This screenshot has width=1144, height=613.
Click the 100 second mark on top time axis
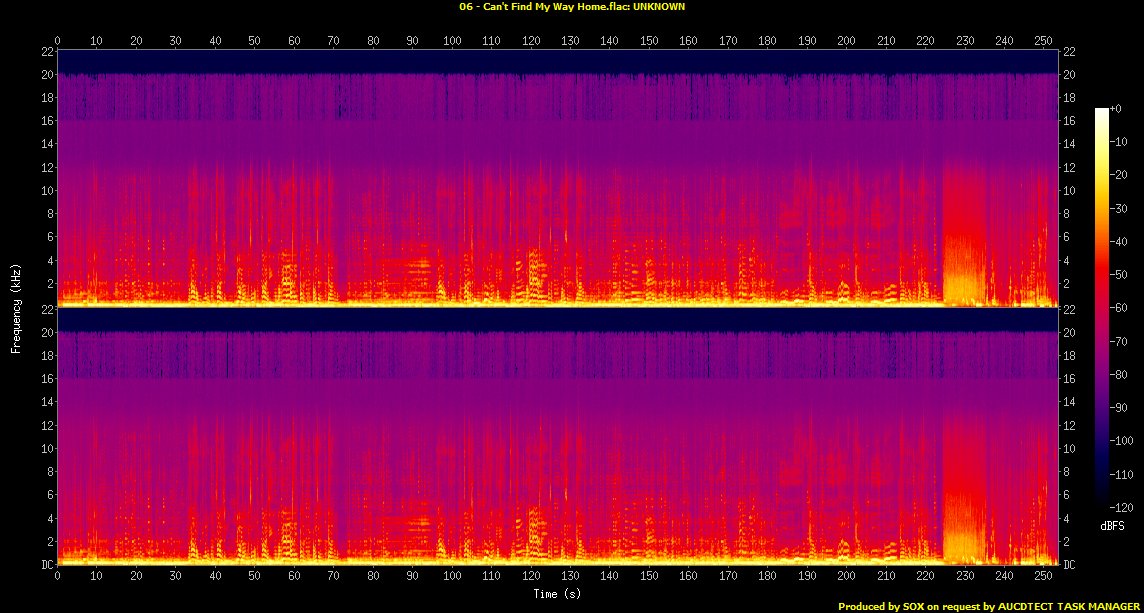click(x=452, y=41)
